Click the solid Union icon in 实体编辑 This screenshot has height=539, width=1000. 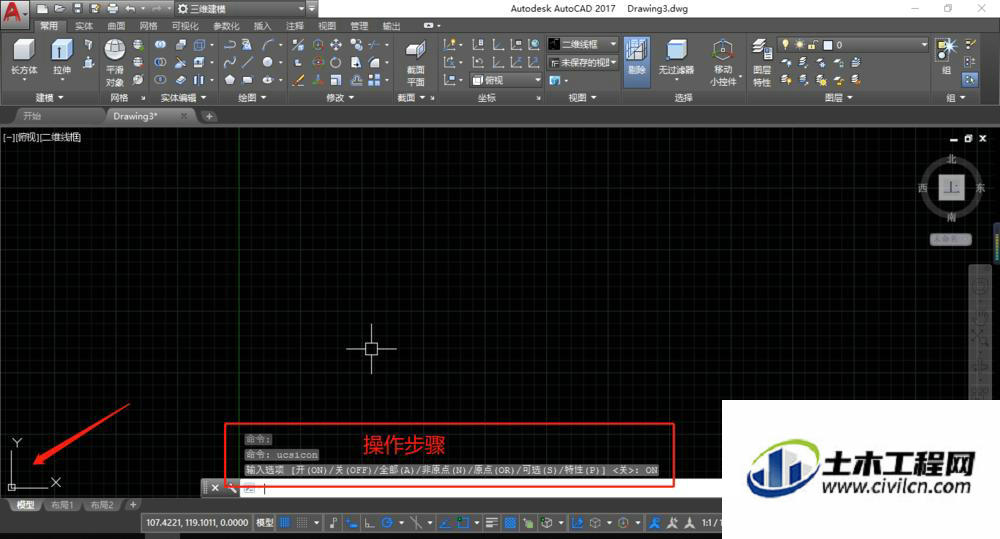point(161,45)
